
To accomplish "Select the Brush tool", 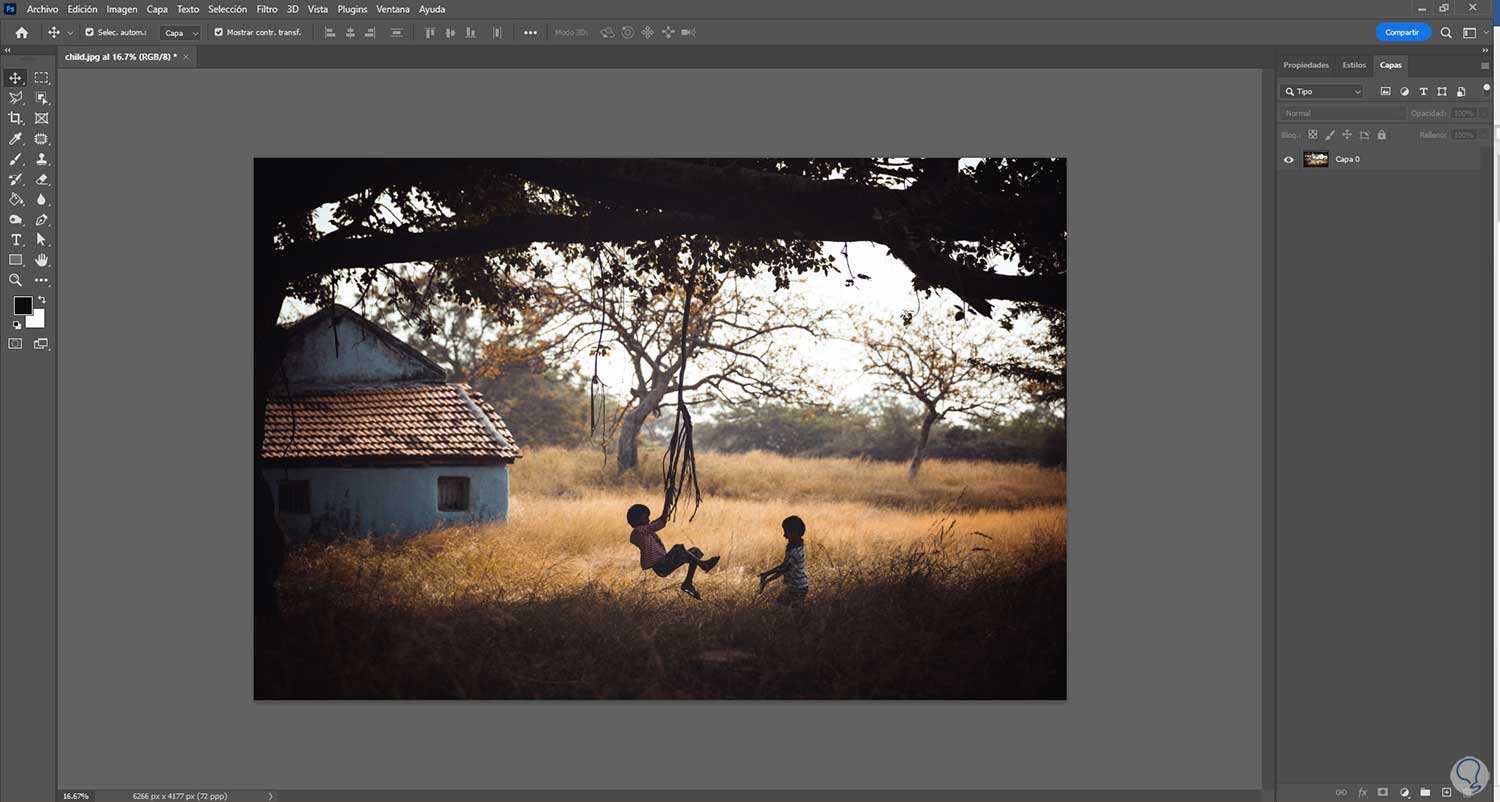I will 16,159.
